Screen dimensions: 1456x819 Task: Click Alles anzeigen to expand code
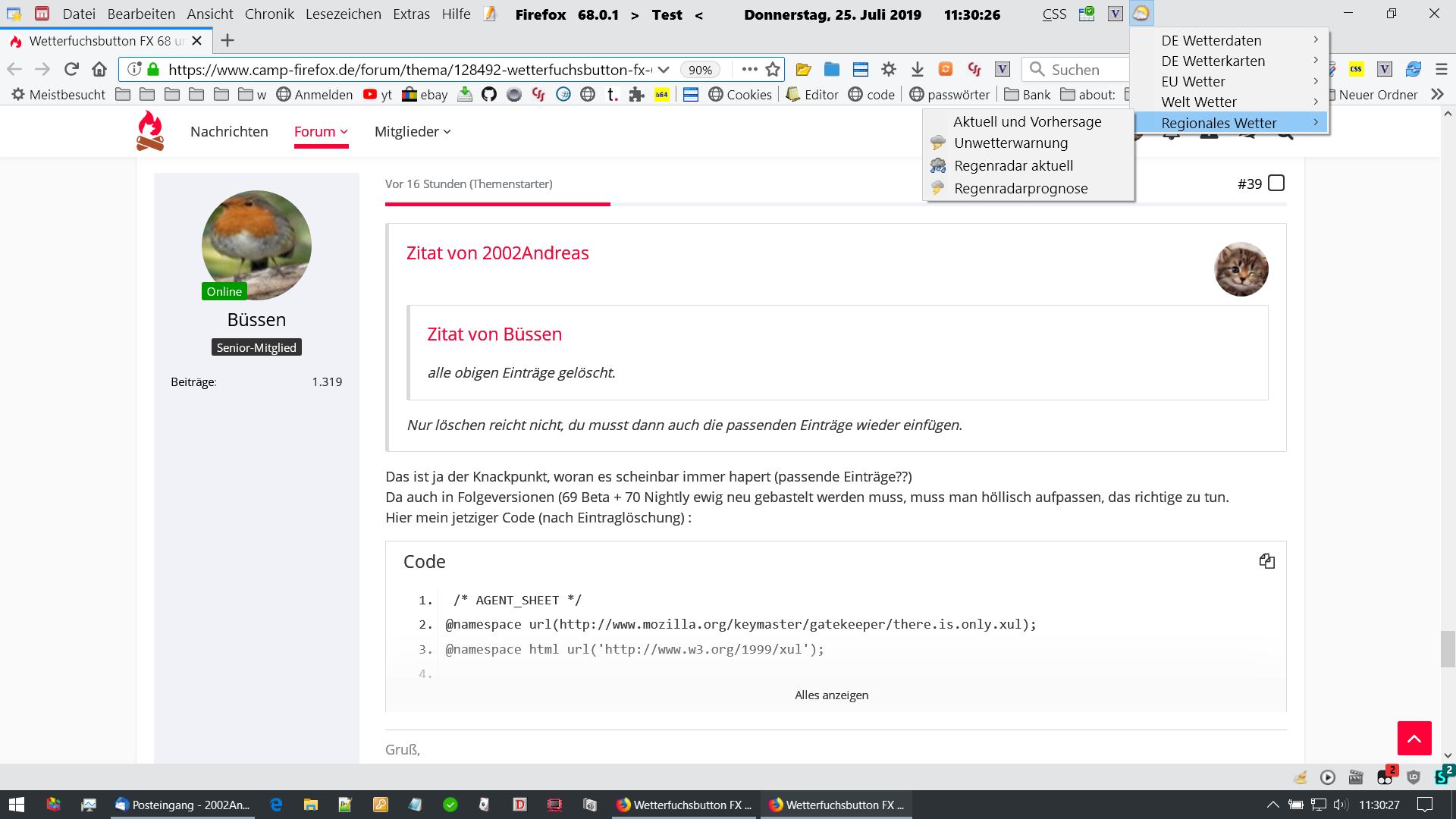[831, 695]
